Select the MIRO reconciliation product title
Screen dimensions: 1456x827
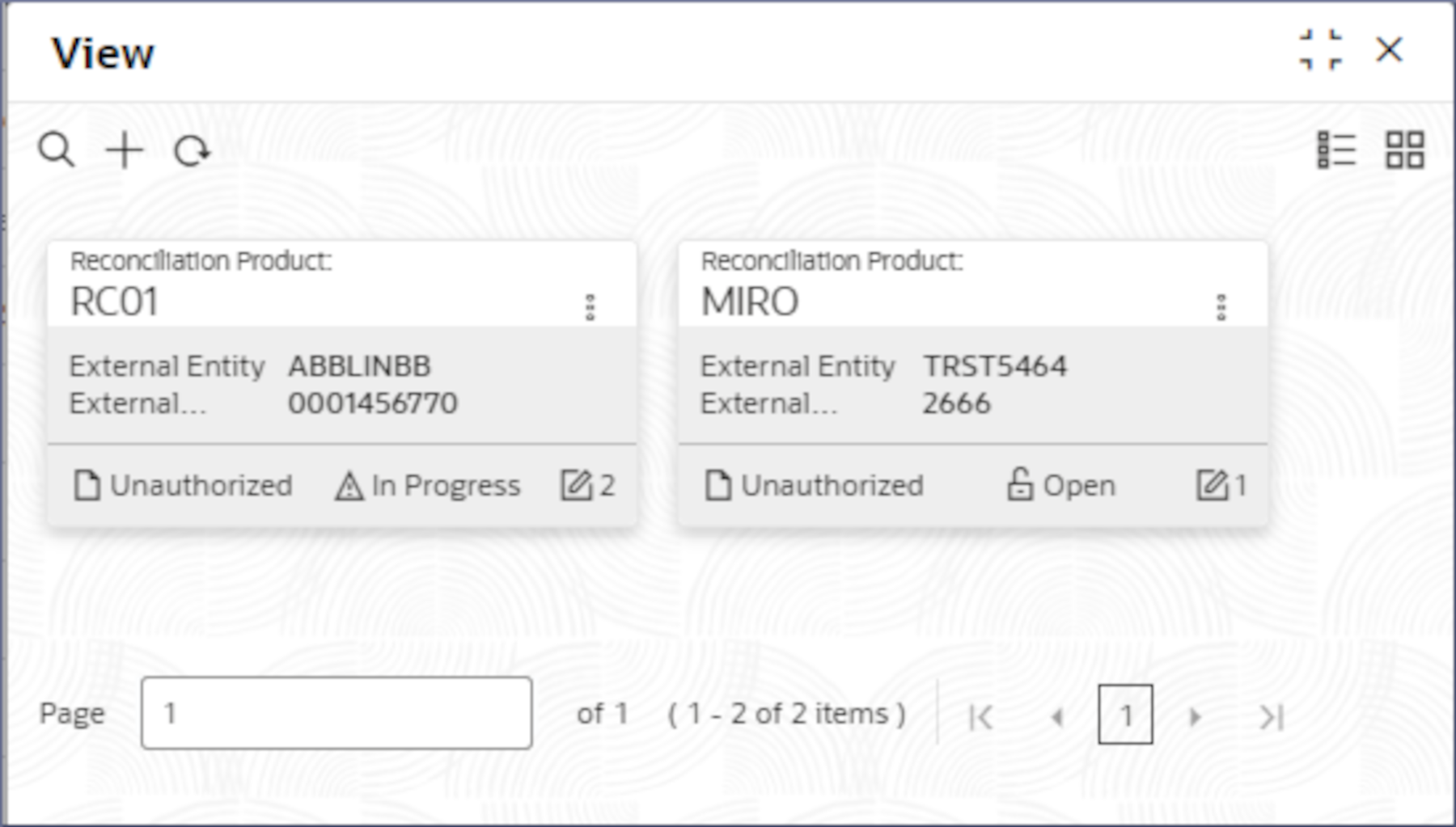pyautogui.click(x=750, y=302)
